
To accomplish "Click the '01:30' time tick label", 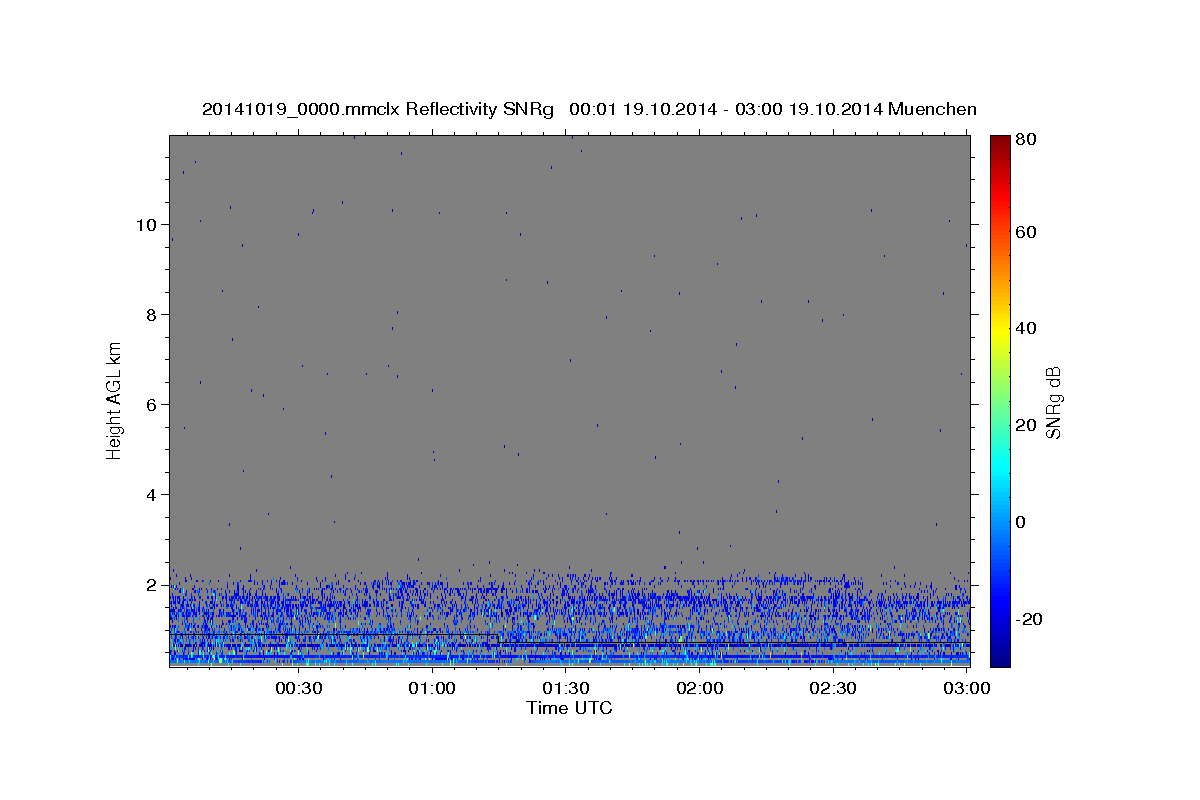I will (566, 688).
